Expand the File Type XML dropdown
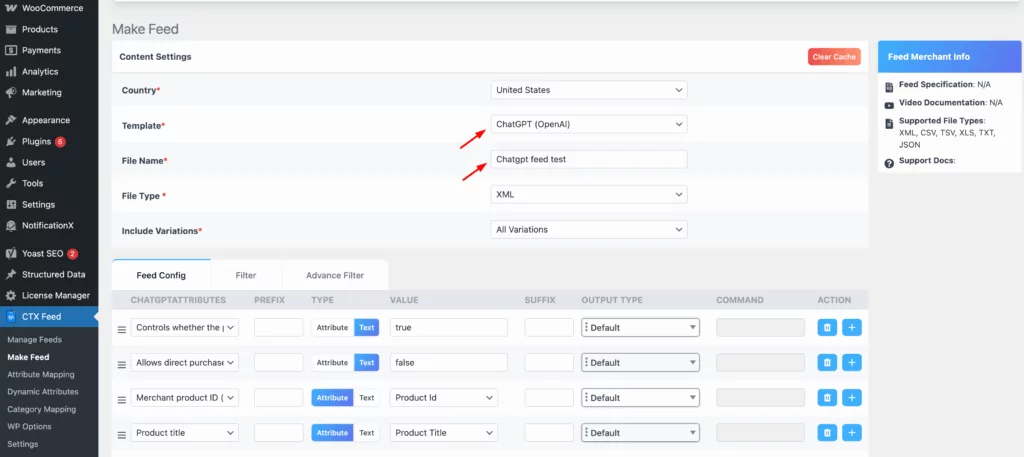Screen dimensions: 1024x457 point(589,194)
